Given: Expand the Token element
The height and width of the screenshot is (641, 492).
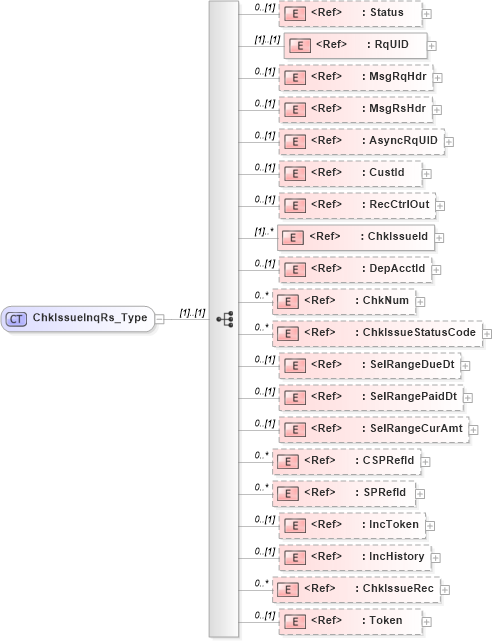Looking at the screenshot, I should pos(427,622).
